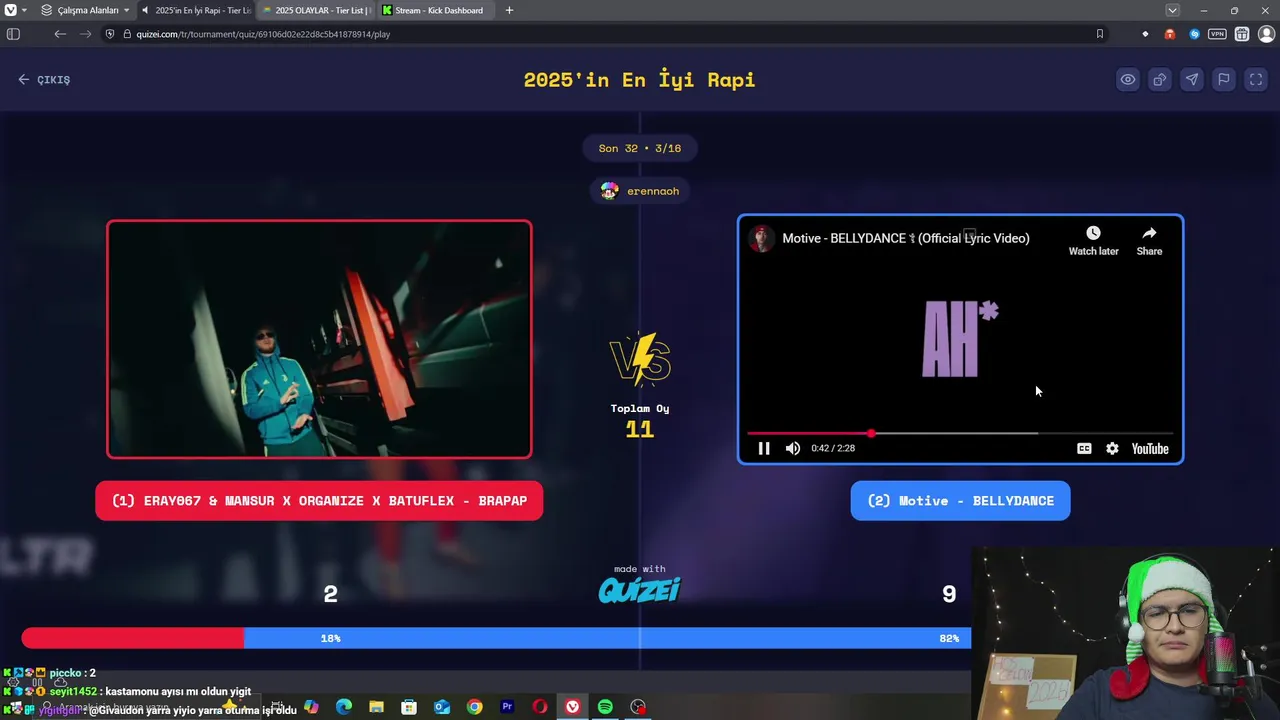Screen dimensions: 1280x720
Task: Open Microsoft Edge from taskbar
Action: coord(344,707)
